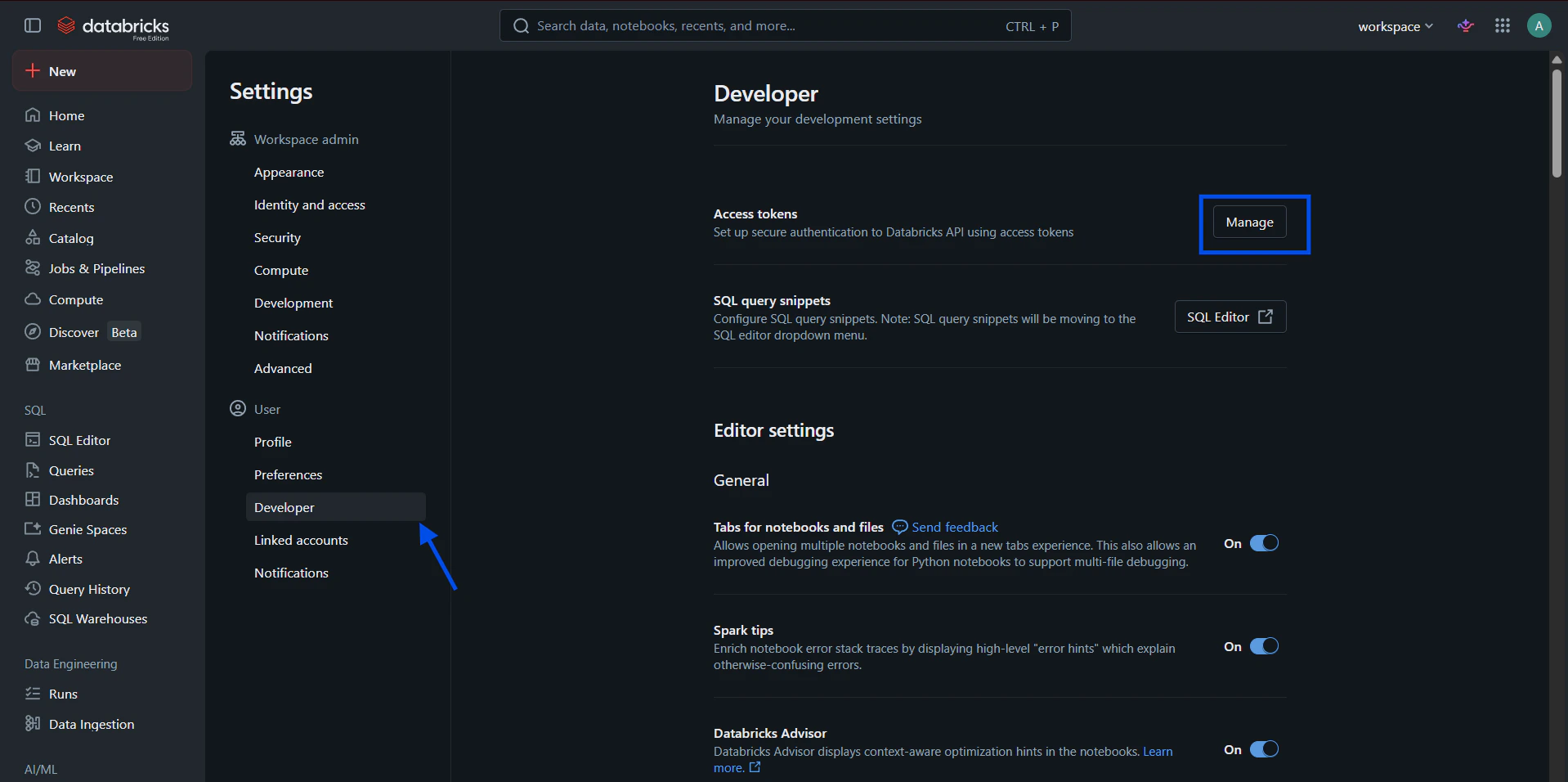Click the Learn graduation cap icon

33,146
